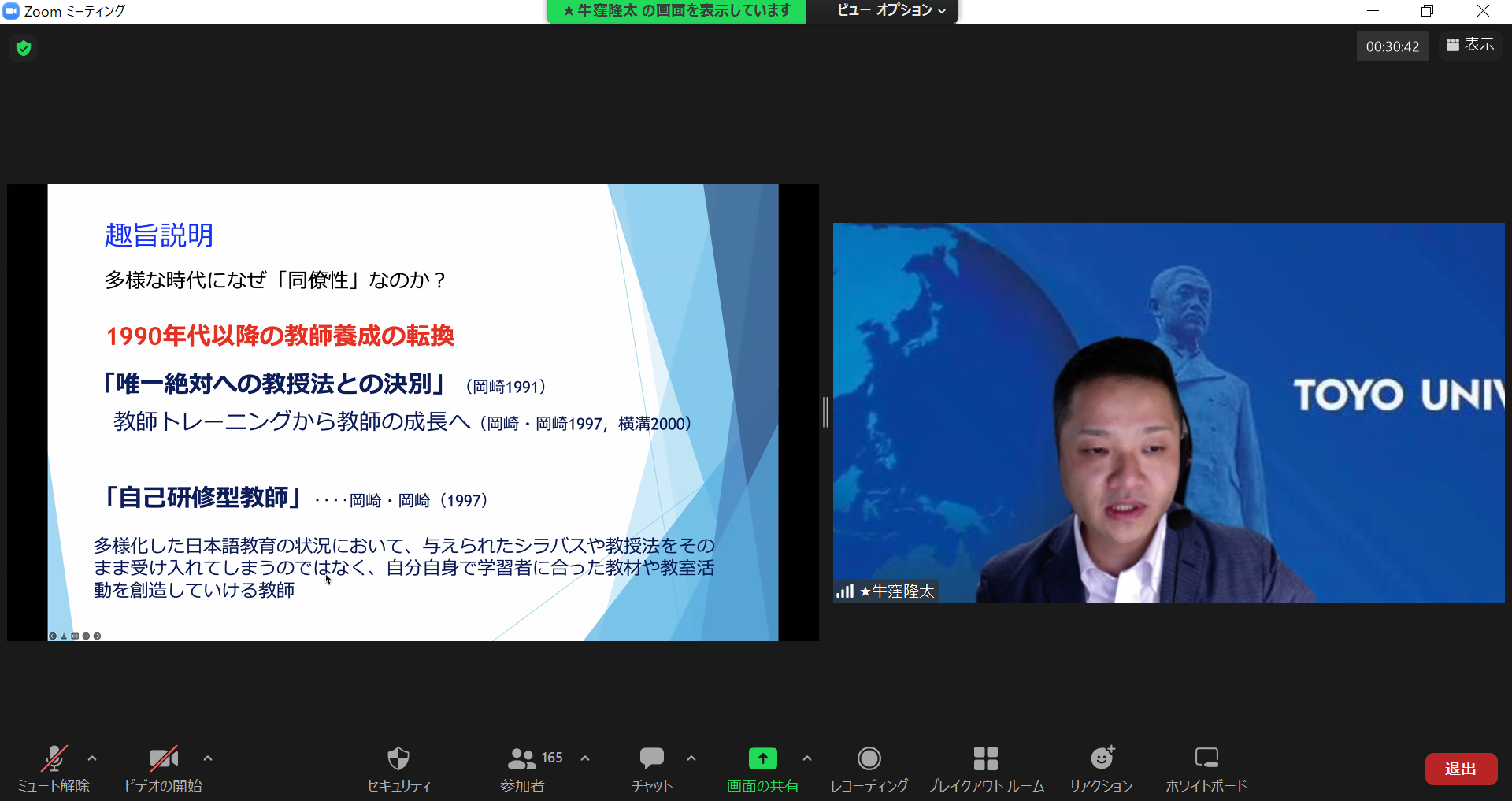
Task: Click the 牛窪隆太 speaker video thumbnail
Action: tap(1169, 412)
